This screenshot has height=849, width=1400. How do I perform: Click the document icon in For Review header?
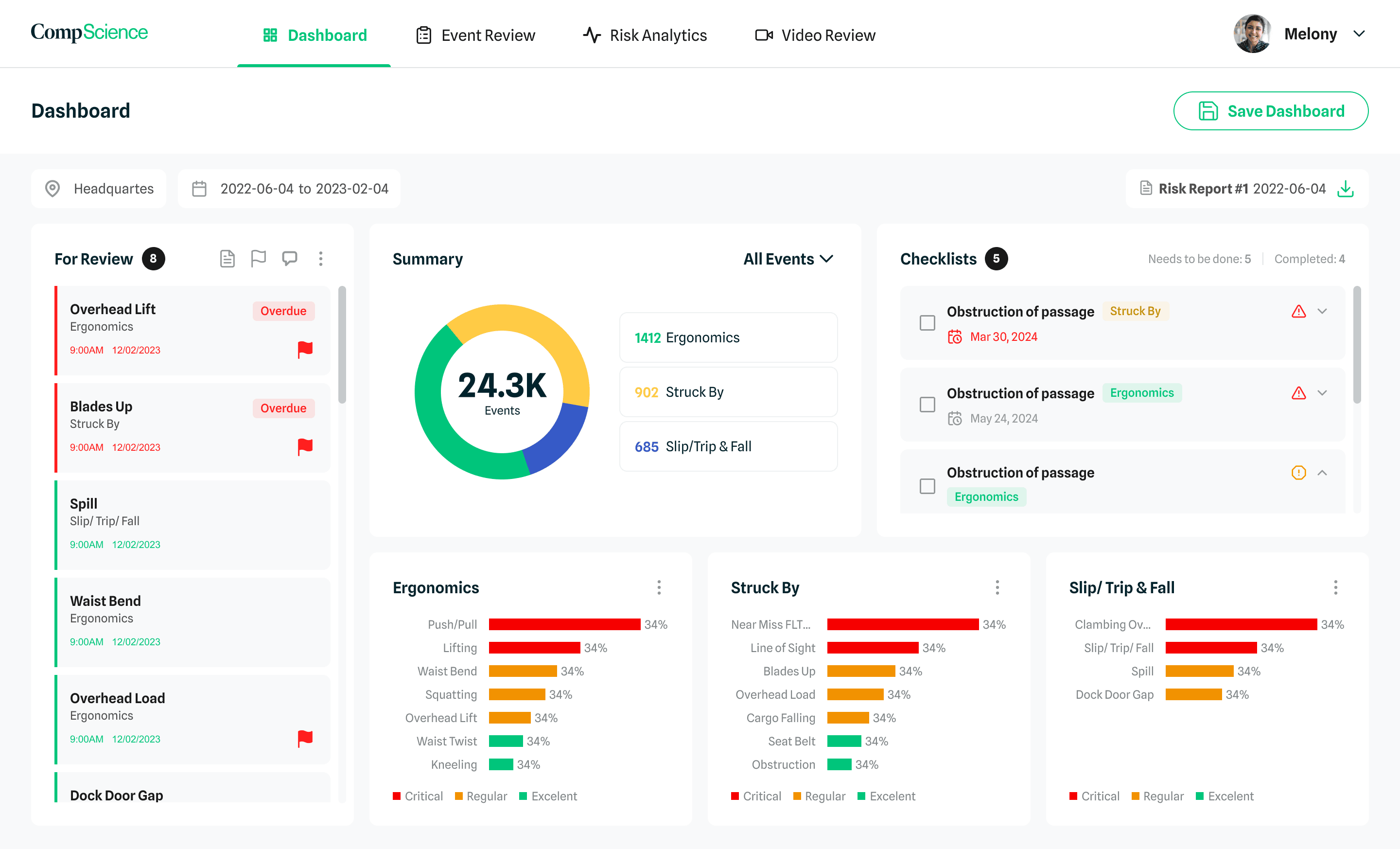[x=227, y=259]
